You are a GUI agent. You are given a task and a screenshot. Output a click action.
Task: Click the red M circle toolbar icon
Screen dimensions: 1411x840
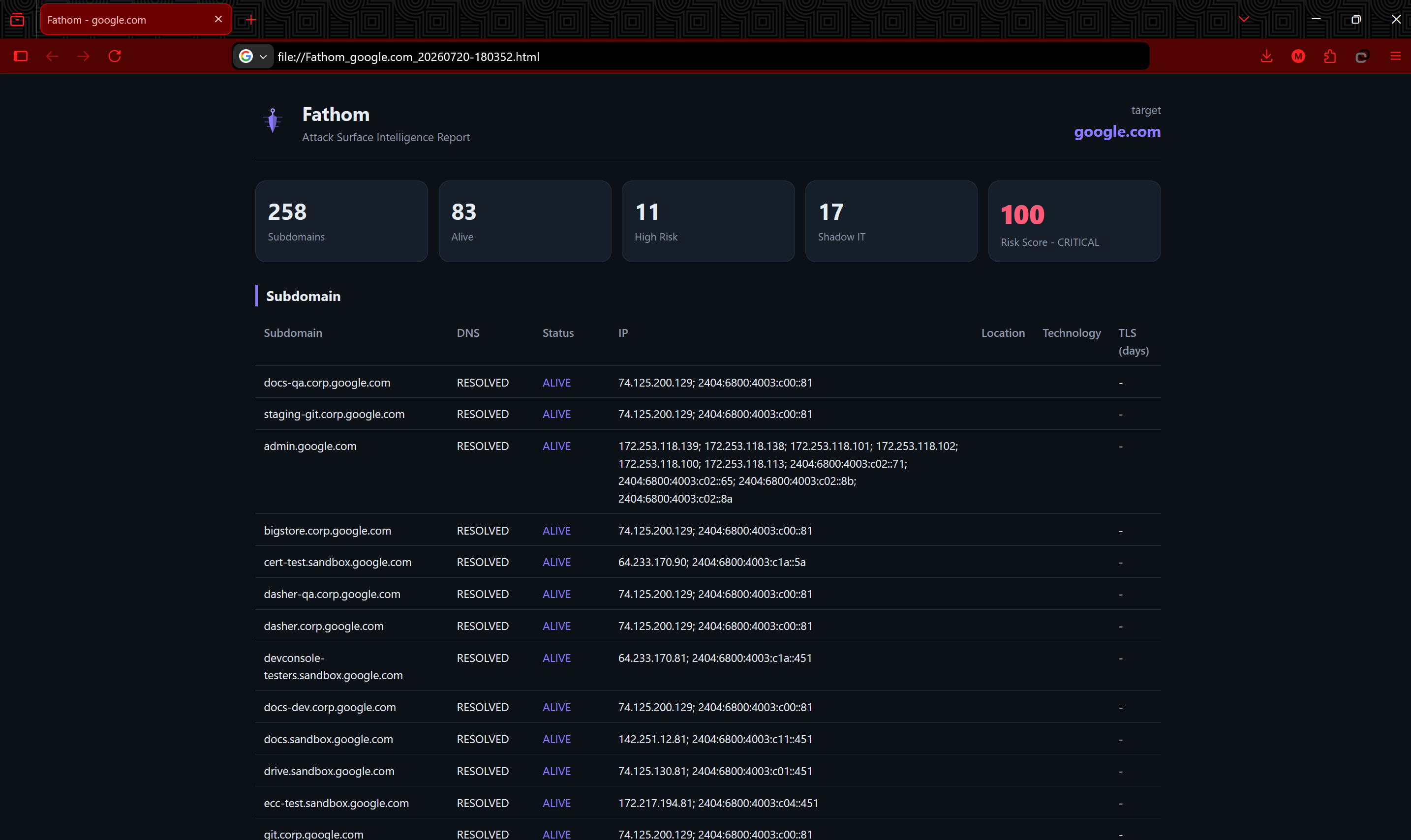(x=1298, y=56)
